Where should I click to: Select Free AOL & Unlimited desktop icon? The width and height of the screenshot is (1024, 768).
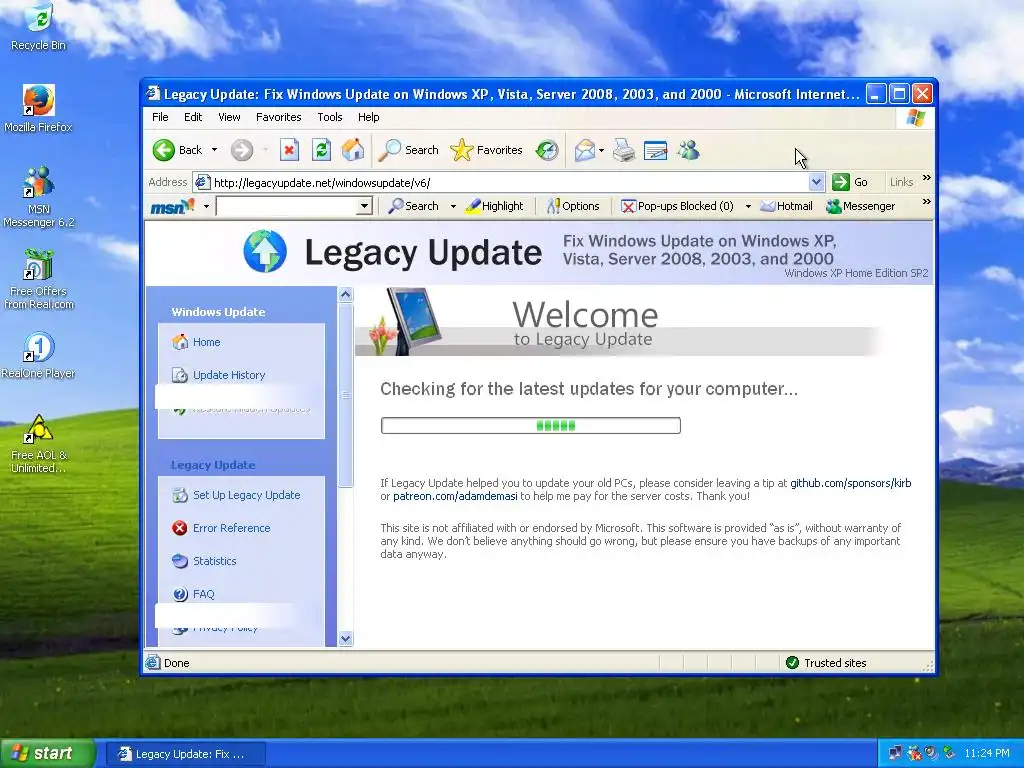pyautogui.click(x=39, y=444)
